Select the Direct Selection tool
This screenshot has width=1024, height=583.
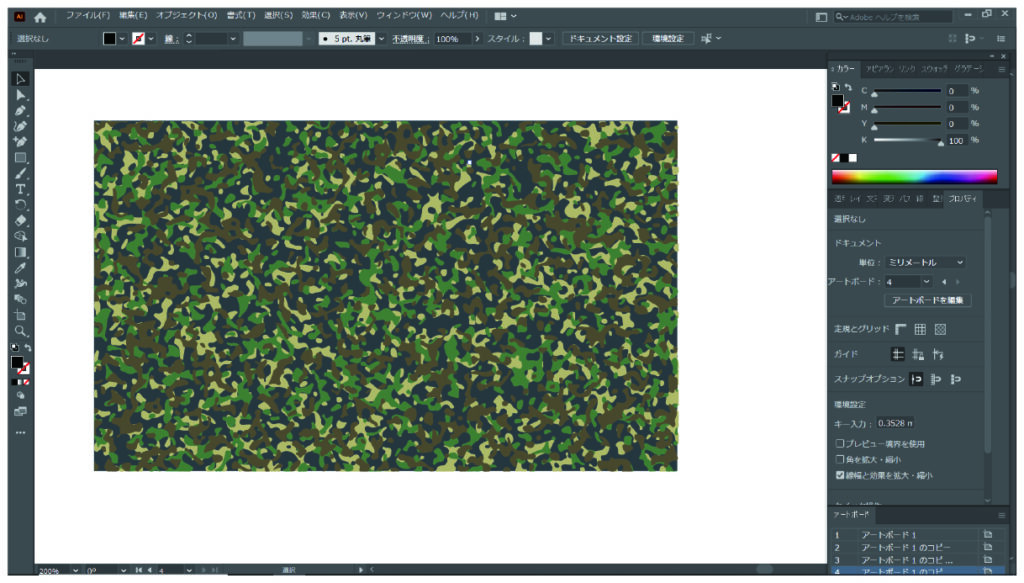coord(20,95)
